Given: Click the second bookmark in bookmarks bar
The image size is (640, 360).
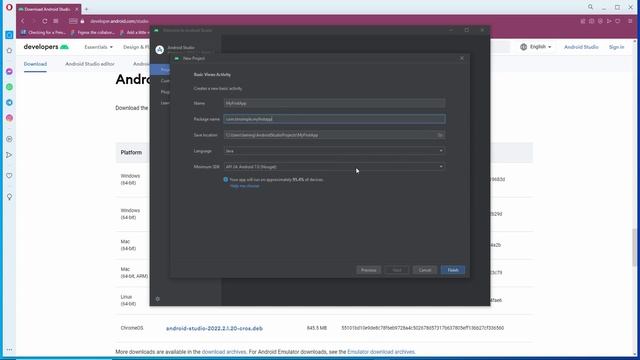Looking at the screenshot, I should click(x=93, y=32).
